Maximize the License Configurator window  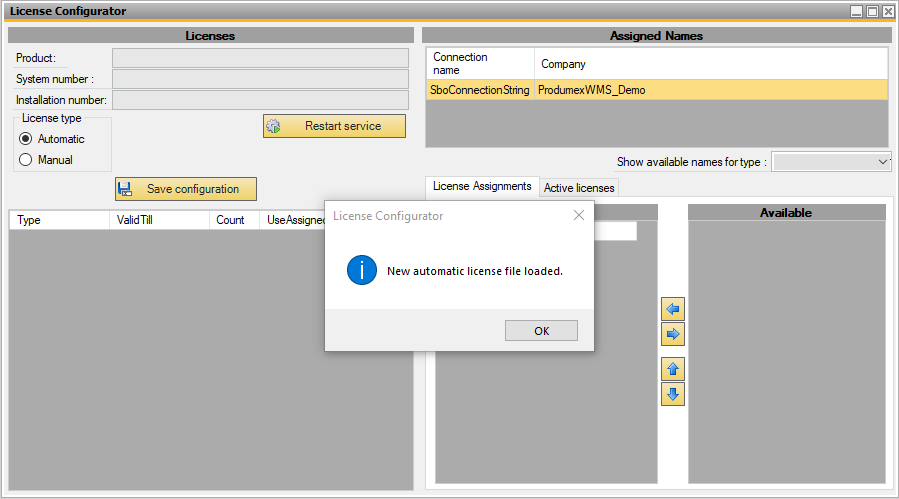(x=872, y=11)
